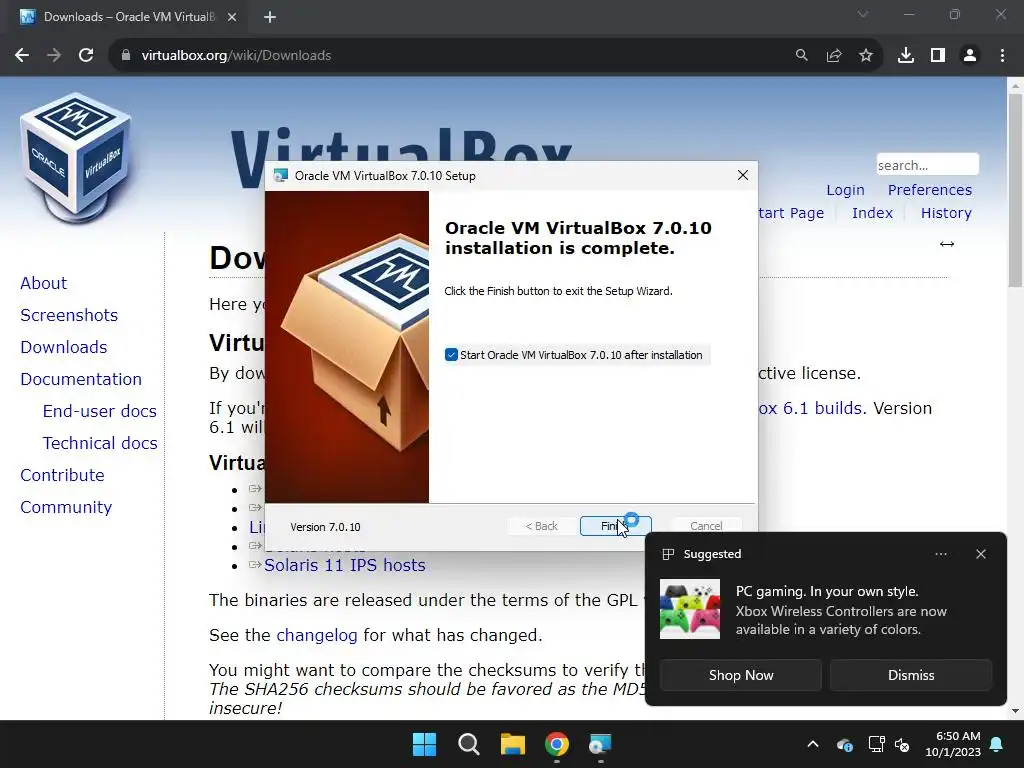Click the Cancel button in Setup
1024x768 pixels.
706,526
